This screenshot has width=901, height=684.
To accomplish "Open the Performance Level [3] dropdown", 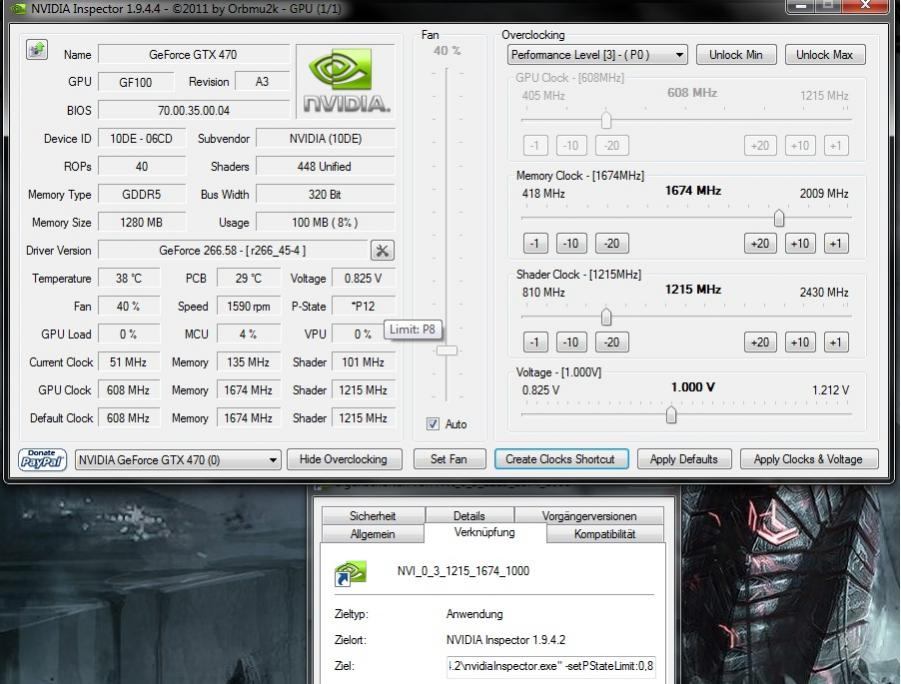I will [597, 55].
